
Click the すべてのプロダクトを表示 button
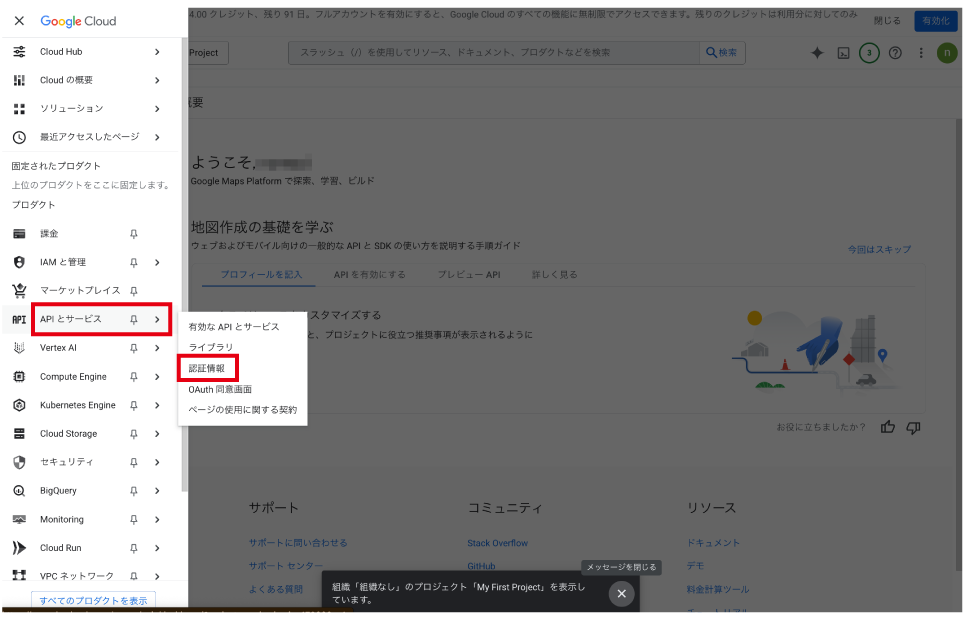click(x=93, y=601)
